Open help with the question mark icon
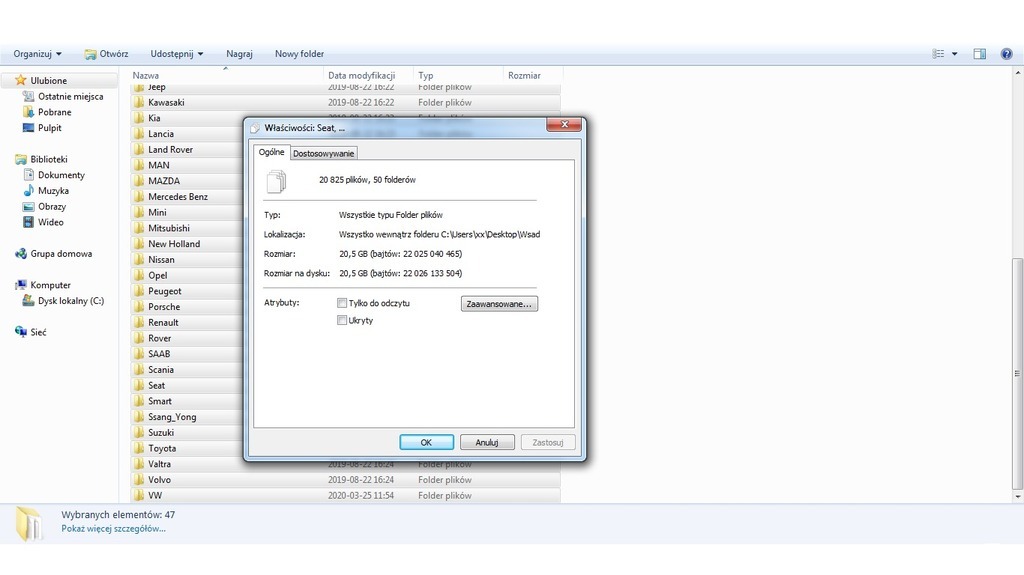The width and height of the screenshot is (1024, 575). (1006, 54)
